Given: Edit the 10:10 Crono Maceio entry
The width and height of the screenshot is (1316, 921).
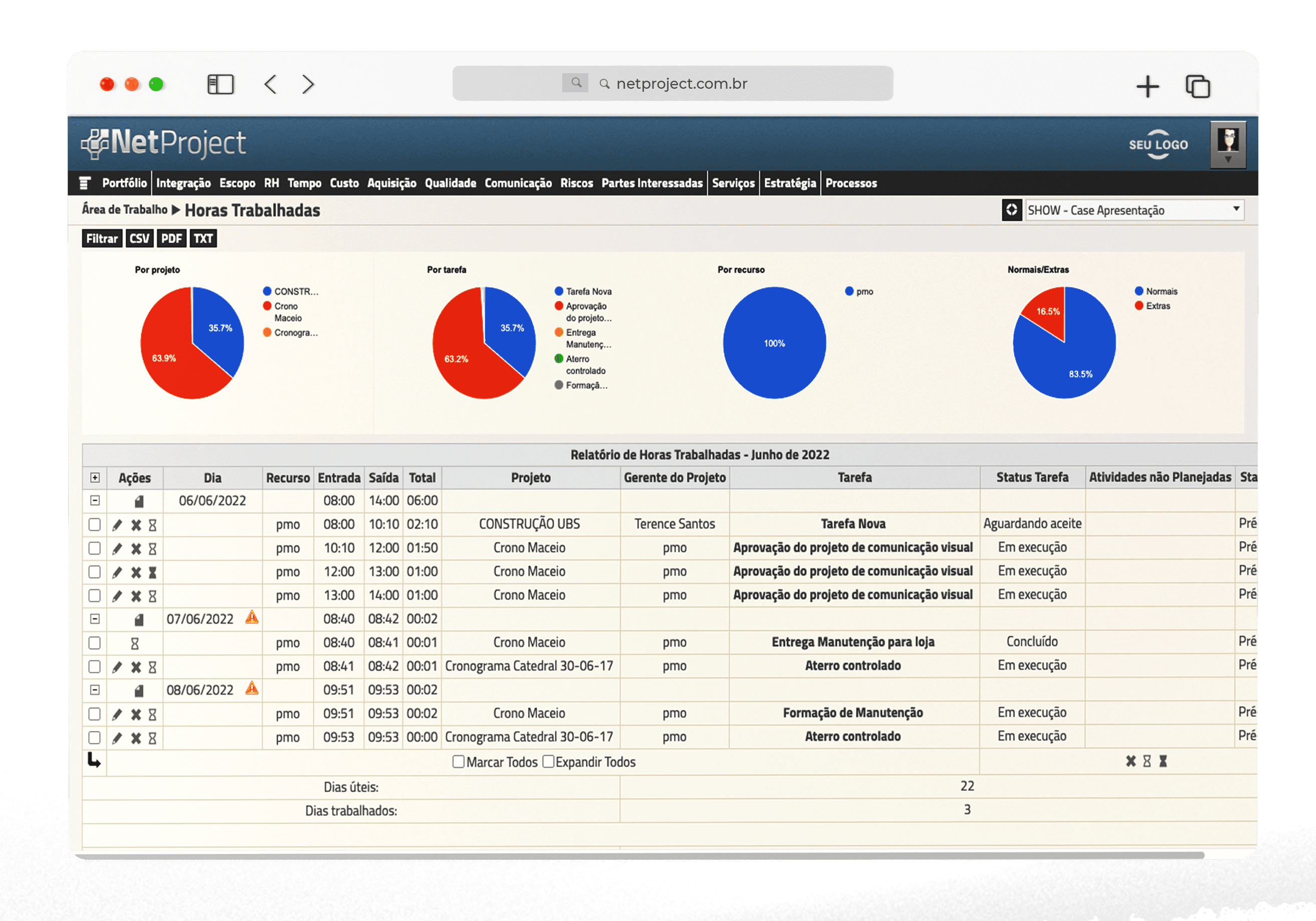Looking at the screenshot, I should click(117, 549).
